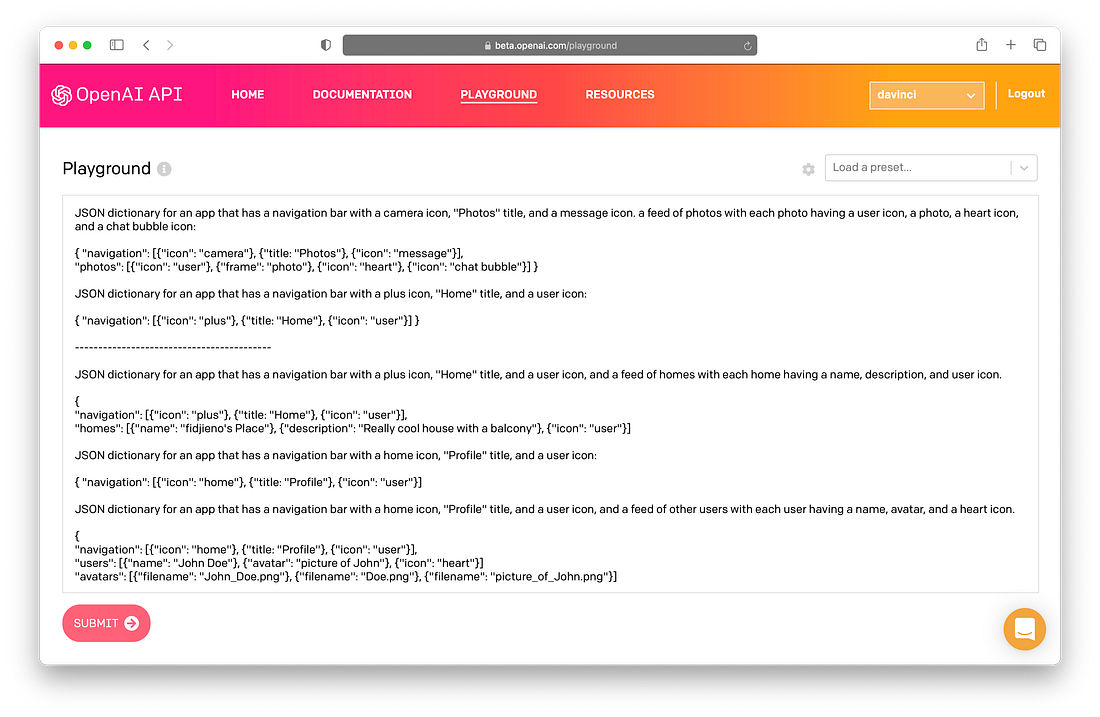Open the Playground info icon
Screen dimensions: 1100x717
(x=164, y=169)
